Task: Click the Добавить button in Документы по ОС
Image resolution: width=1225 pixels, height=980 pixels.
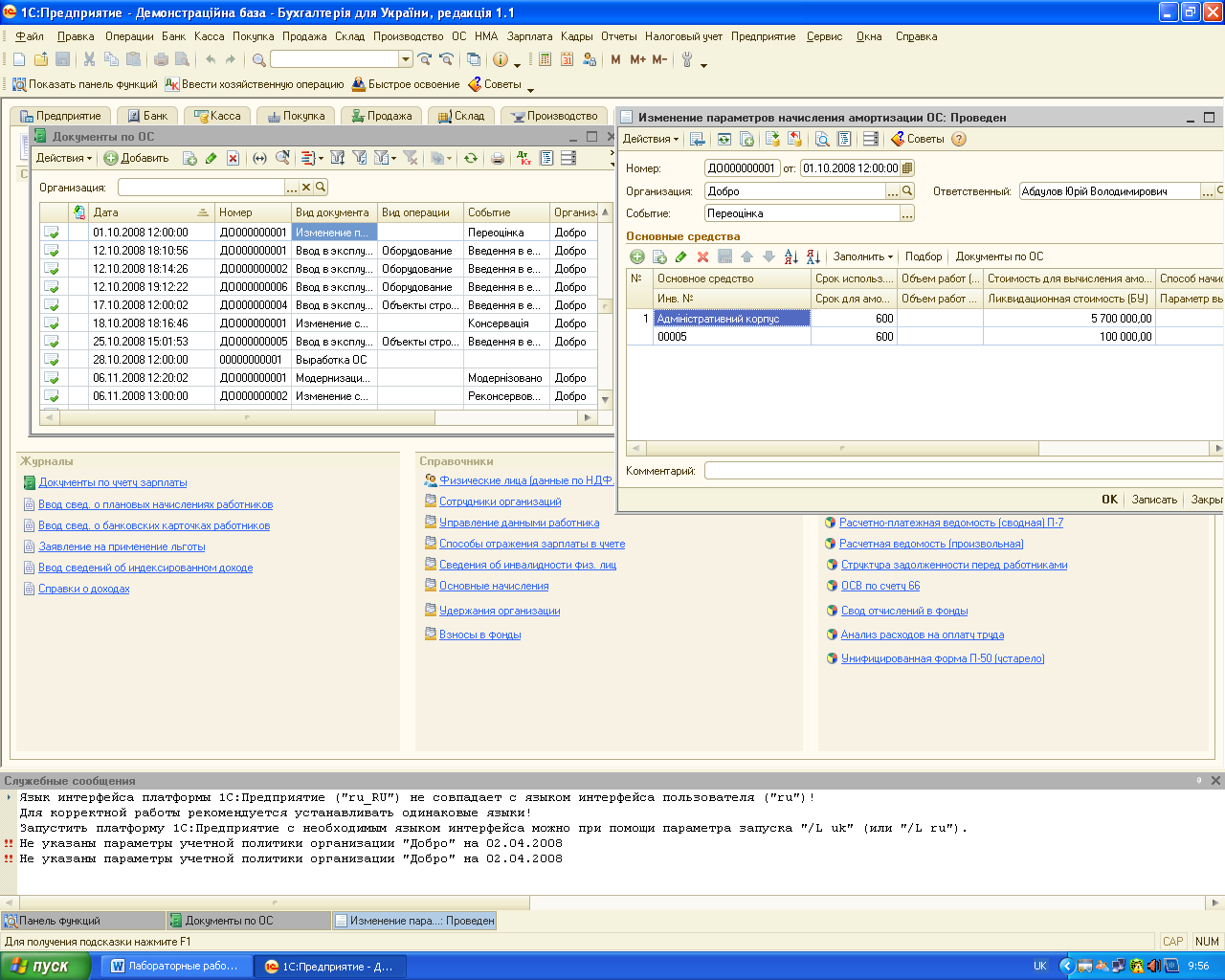Action: [137, 158]
